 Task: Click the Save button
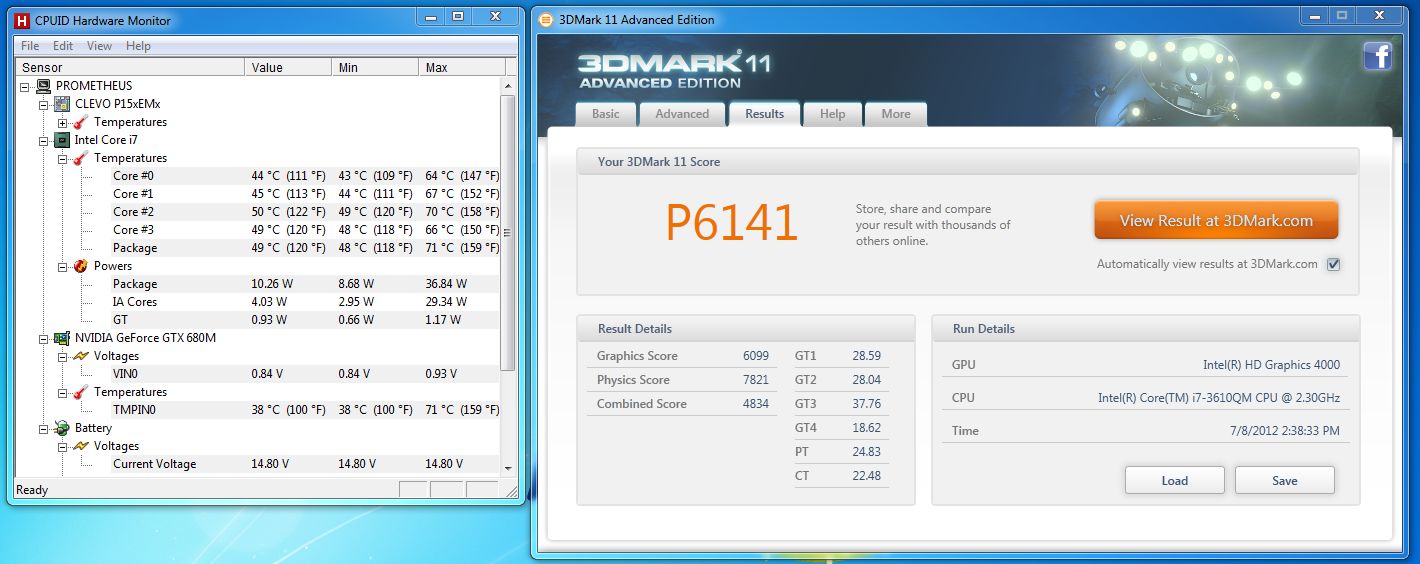click(x=1284, y=480)
